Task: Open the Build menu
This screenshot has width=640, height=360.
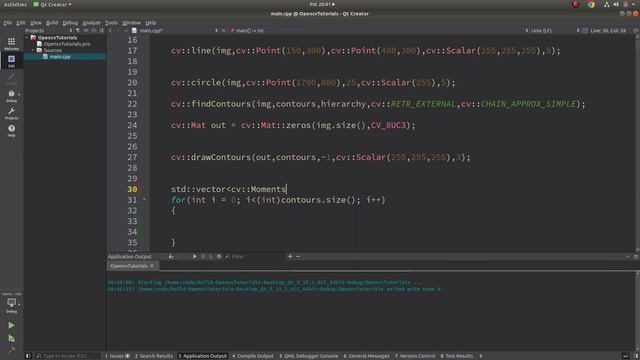Action: pos(52,23)
